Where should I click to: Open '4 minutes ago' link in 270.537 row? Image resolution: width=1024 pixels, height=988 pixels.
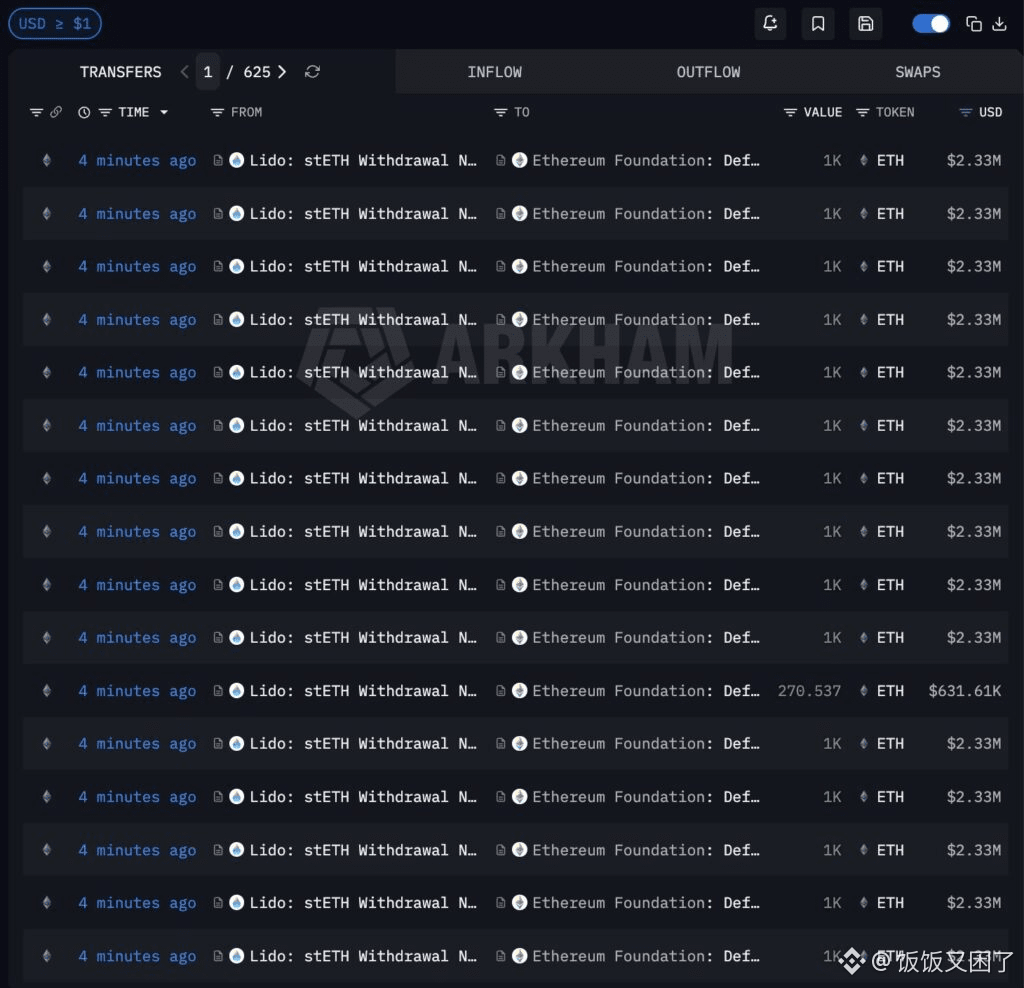click(137, 691)
